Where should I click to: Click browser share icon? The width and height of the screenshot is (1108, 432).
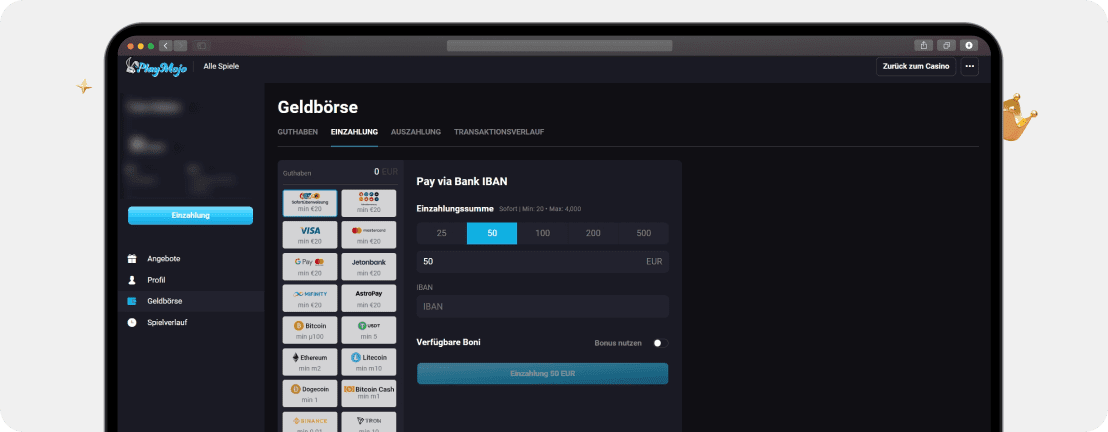pyautogui.click(x=924, y=45)
